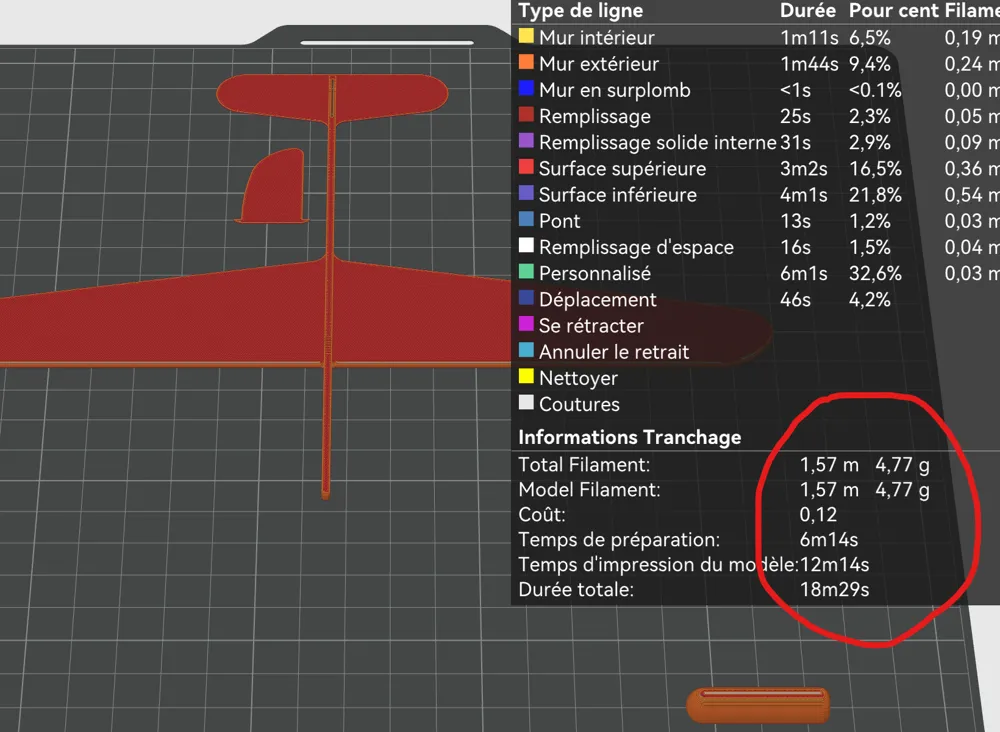Viewport: 1000px width, 732px height.
Task: Click the Surface inférieure color square
Action: click(x=526, y=194)
